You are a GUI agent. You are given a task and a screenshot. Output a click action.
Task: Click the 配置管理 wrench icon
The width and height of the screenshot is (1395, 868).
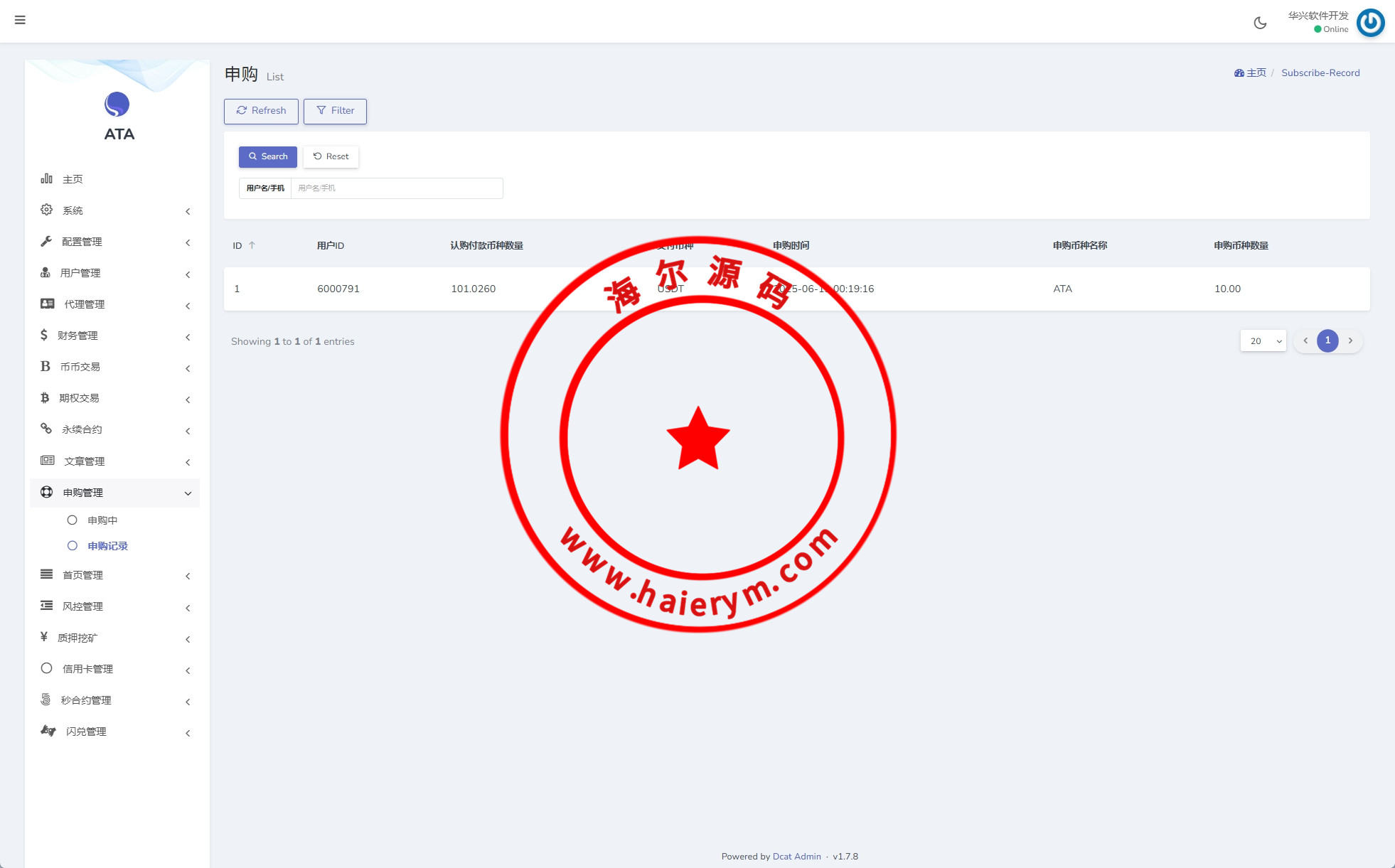click(47, 241)
